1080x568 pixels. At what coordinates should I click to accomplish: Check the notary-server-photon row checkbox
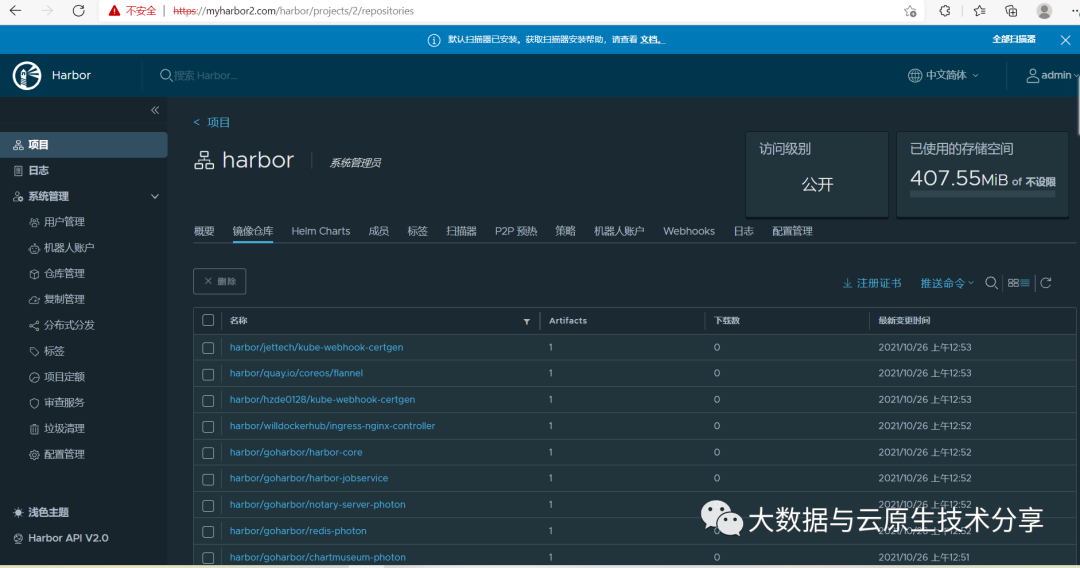tap(208, 505)
